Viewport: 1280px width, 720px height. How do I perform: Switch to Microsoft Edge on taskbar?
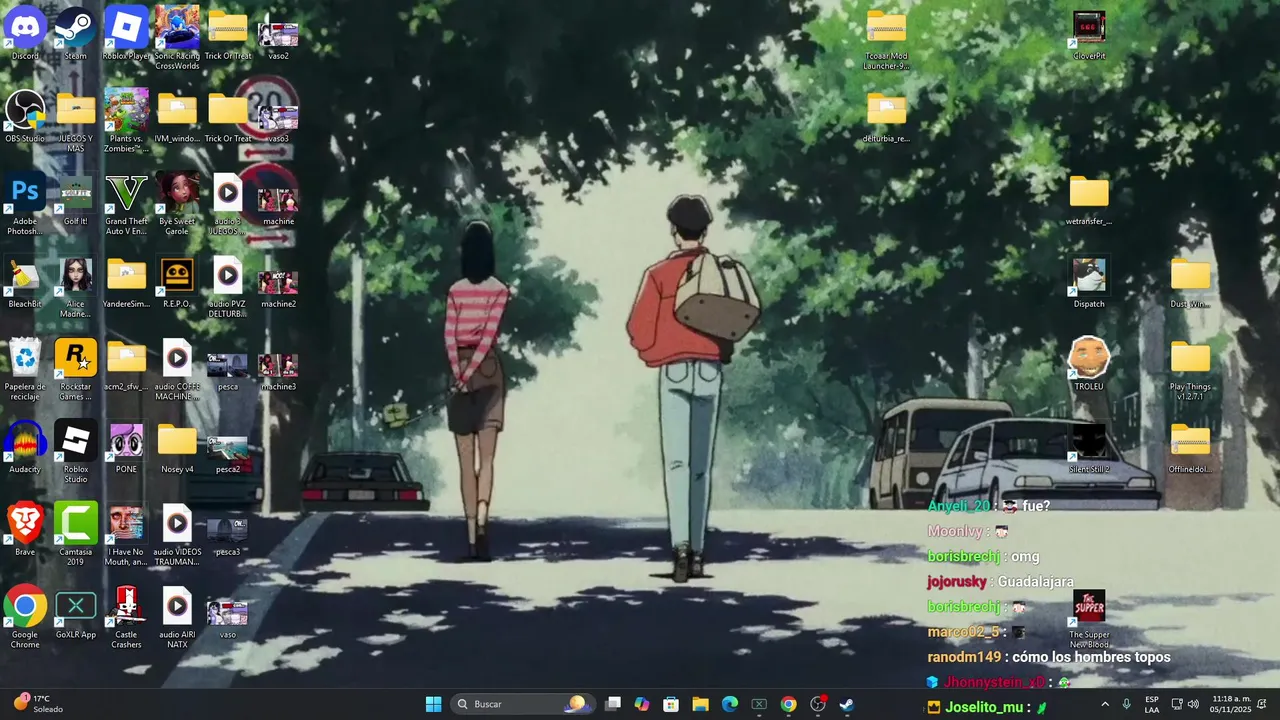729,704
